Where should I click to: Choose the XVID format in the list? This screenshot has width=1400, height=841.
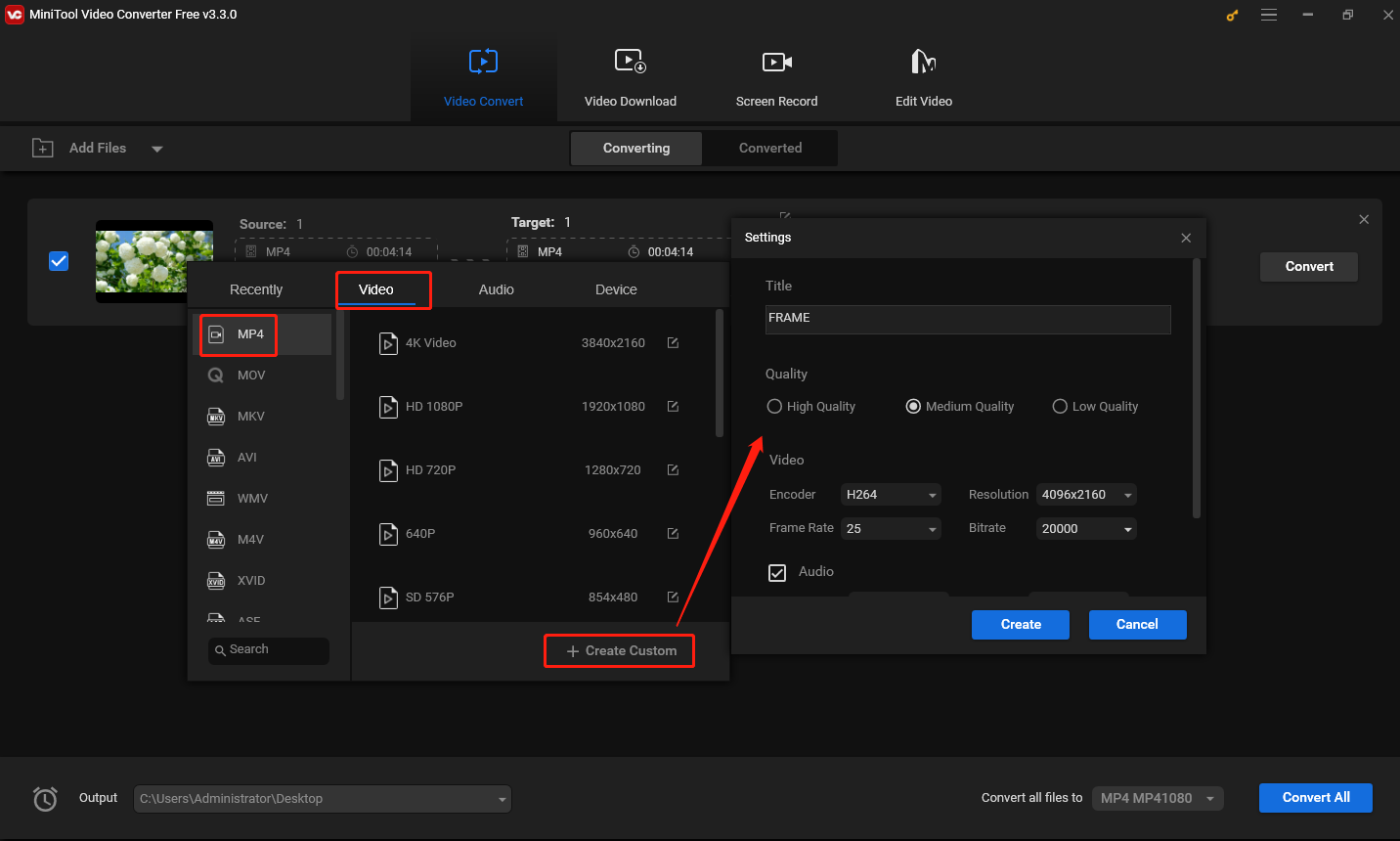coord(264,581)
